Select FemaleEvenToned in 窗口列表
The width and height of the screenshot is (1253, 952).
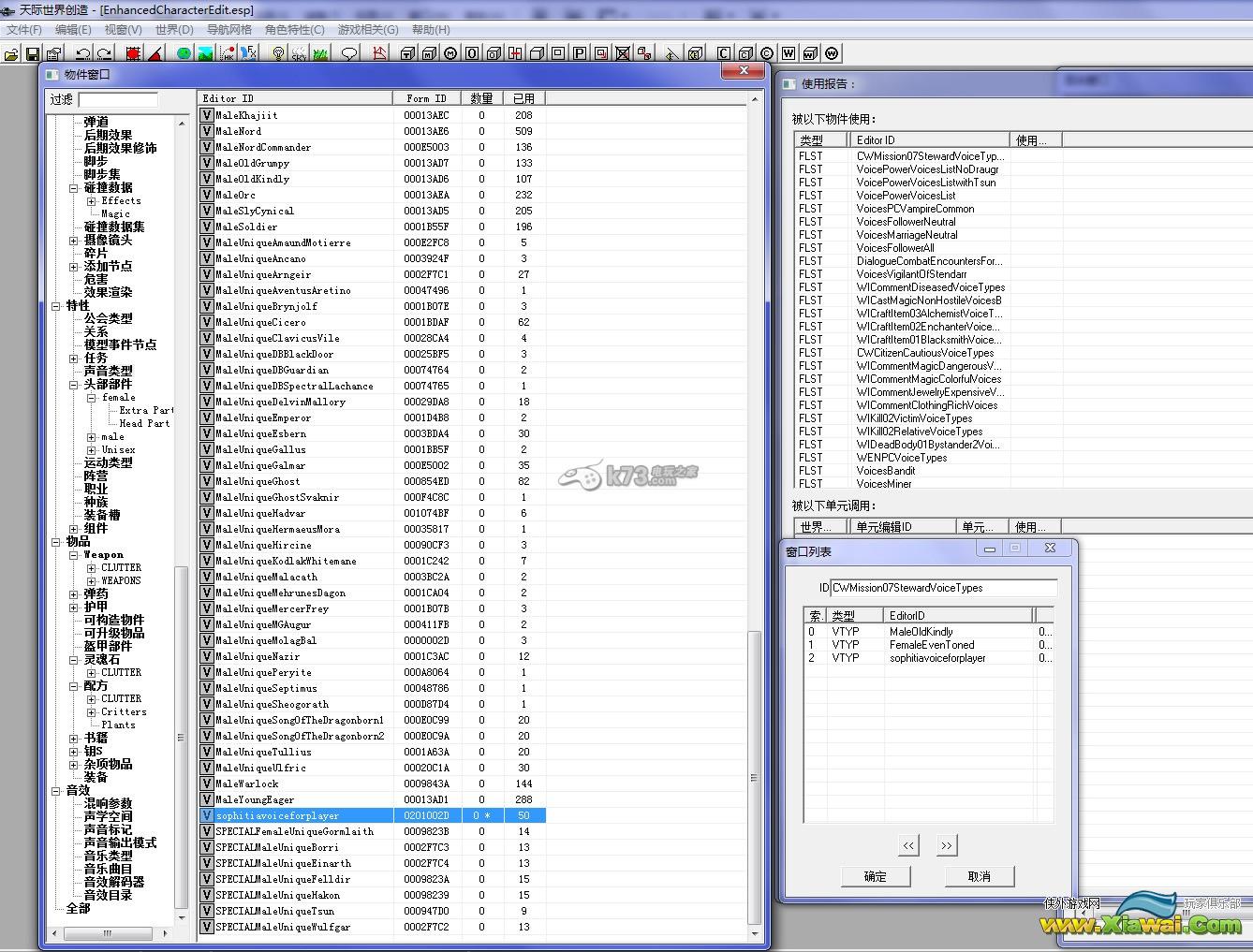tap(932, 645)
